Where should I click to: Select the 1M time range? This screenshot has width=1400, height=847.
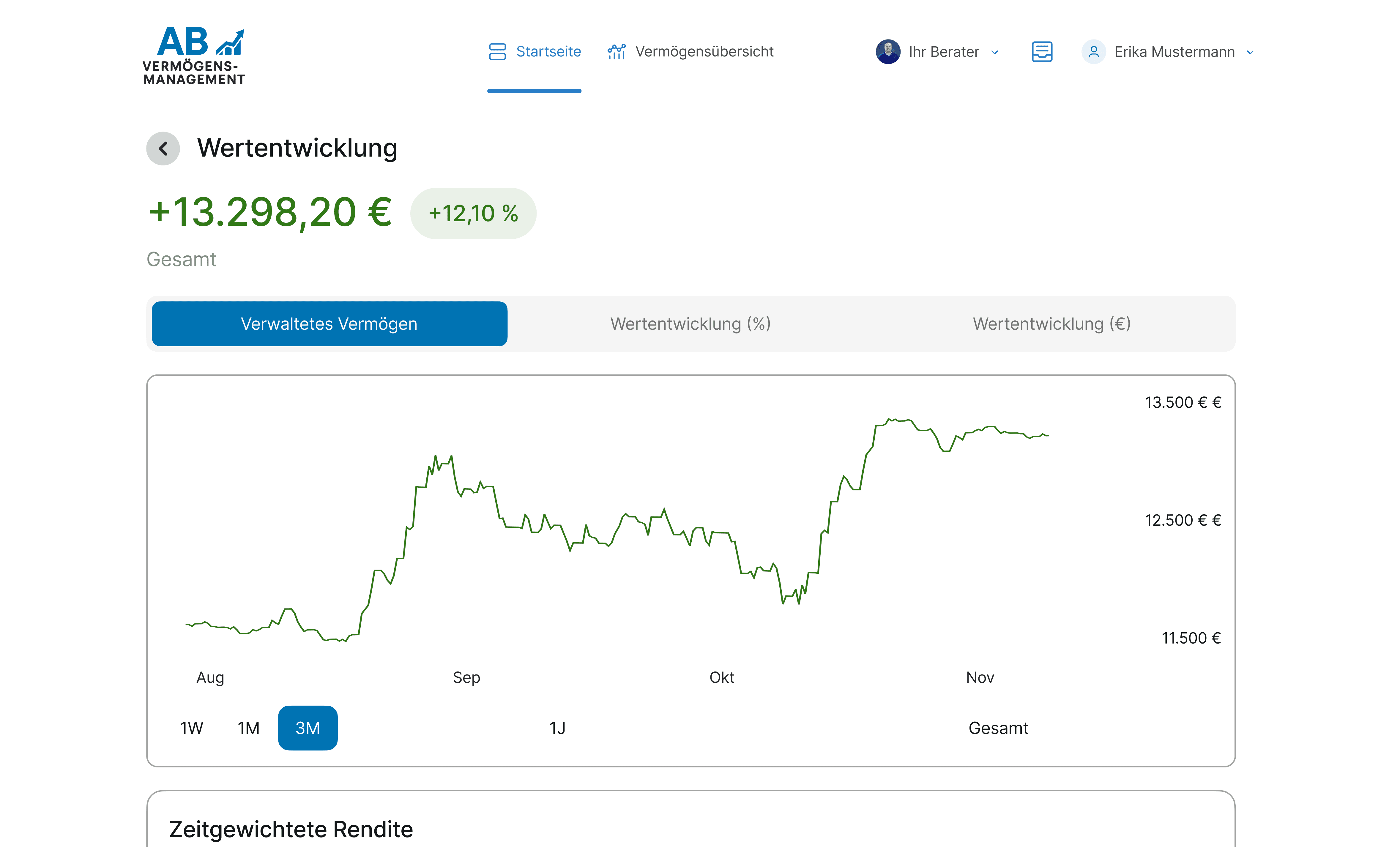tap(248, 728)
